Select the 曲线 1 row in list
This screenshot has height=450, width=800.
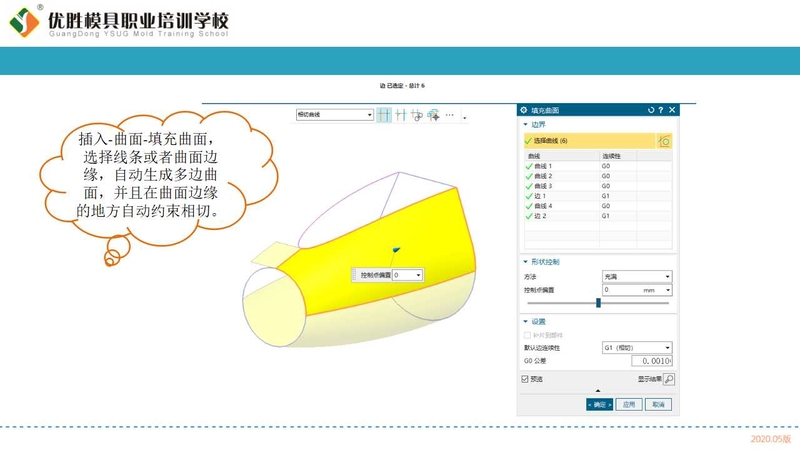click(x=598, y=166)
